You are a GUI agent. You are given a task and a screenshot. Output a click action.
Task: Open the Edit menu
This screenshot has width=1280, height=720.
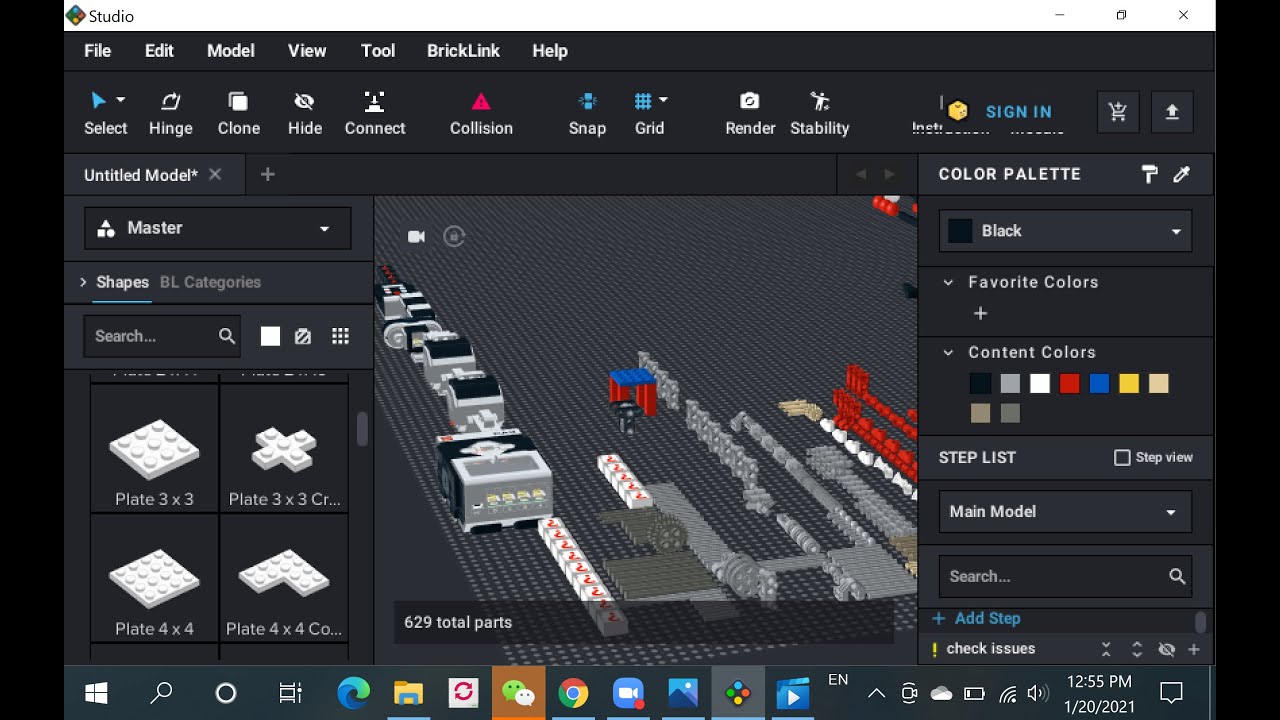pos(159,51)
